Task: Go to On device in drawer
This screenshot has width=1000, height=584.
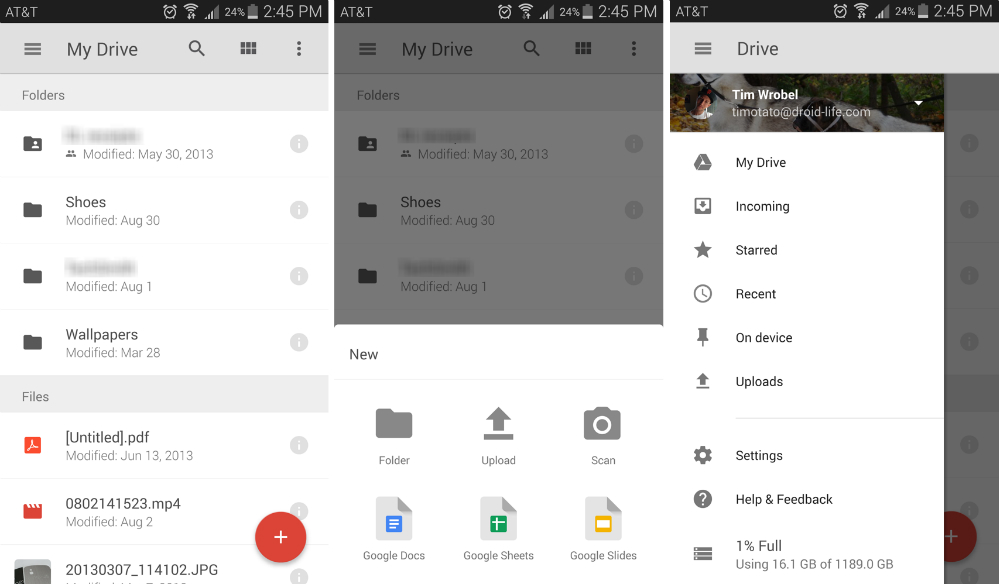Action: (x=763, y=338)
